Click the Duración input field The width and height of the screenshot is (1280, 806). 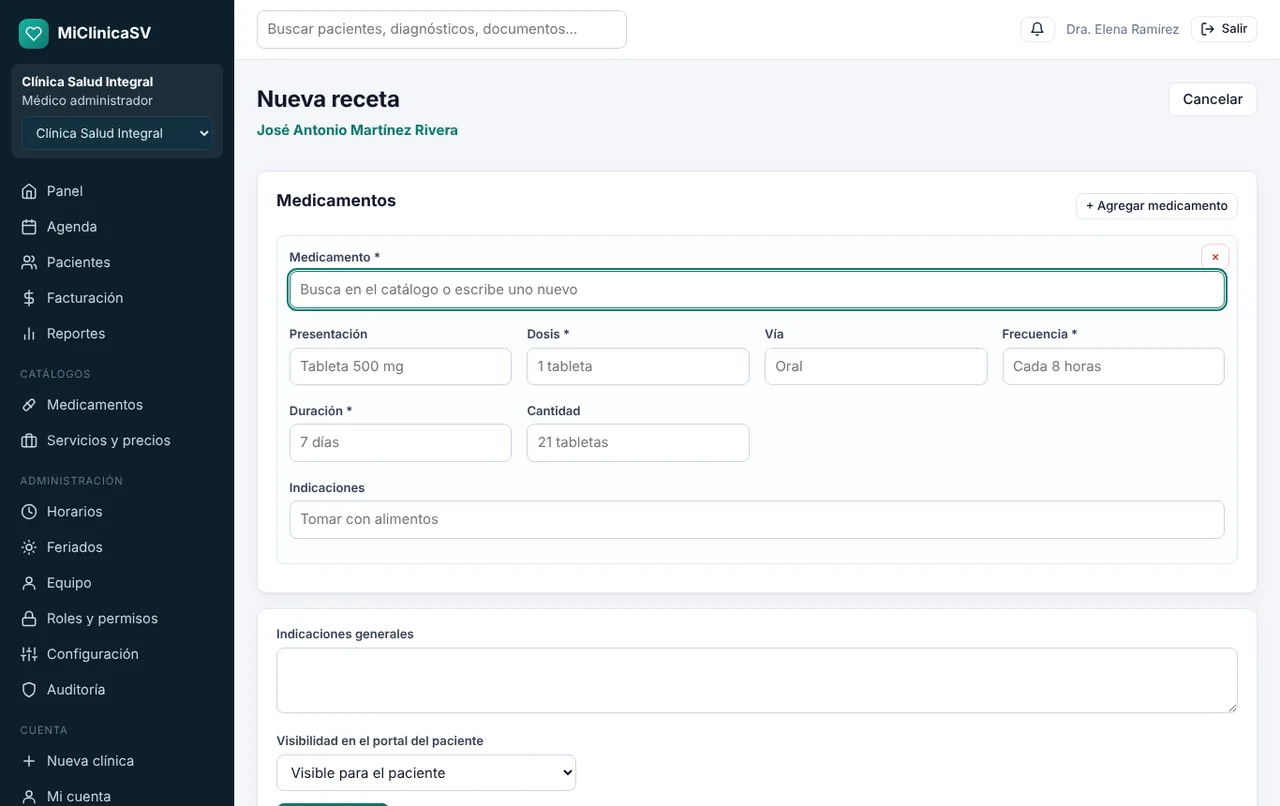[x=400, y=443]
